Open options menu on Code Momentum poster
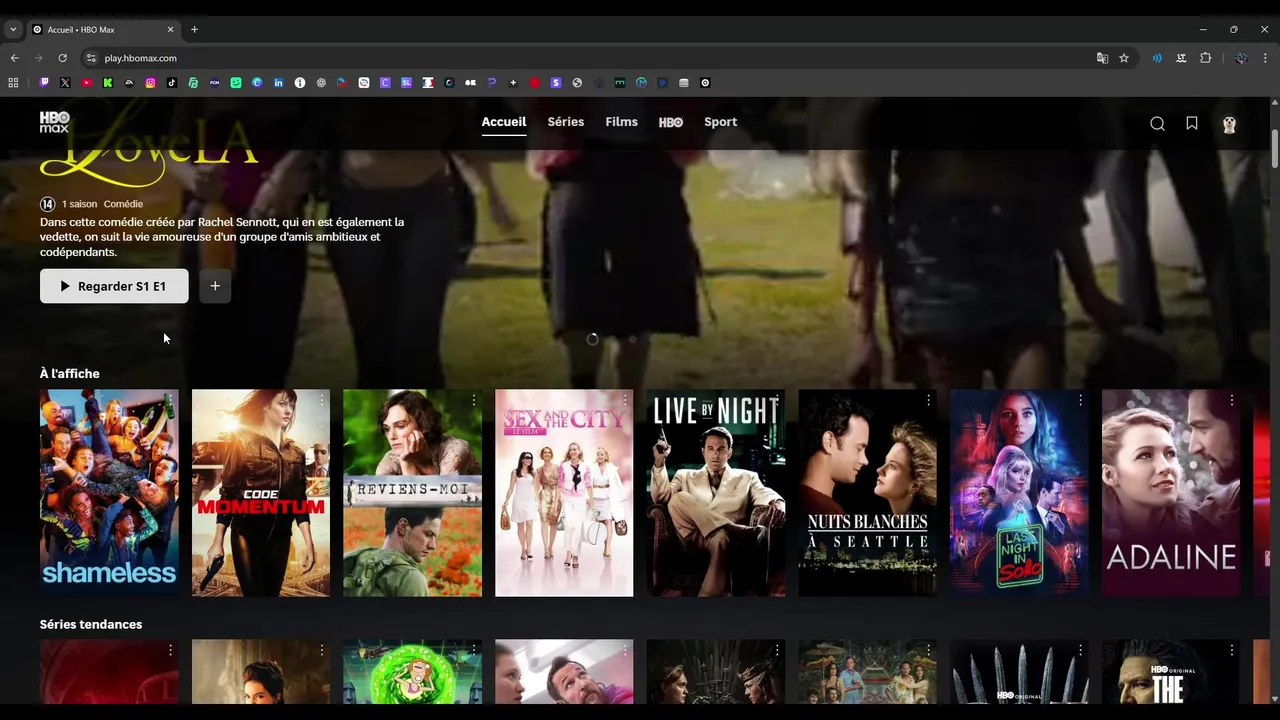 [x=322, y=400]
